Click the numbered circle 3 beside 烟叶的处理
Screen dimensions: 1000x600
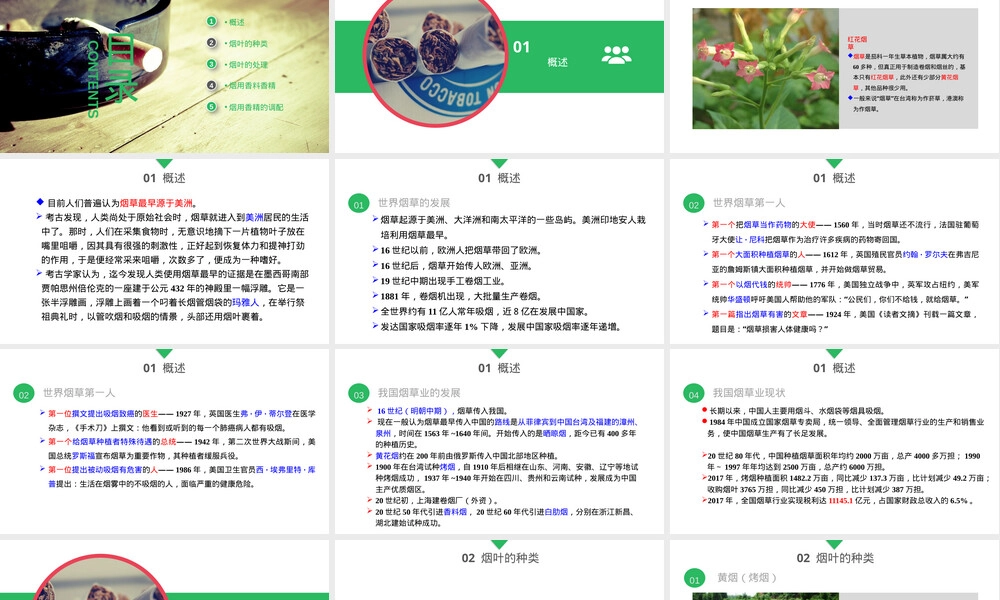(211, 64)
